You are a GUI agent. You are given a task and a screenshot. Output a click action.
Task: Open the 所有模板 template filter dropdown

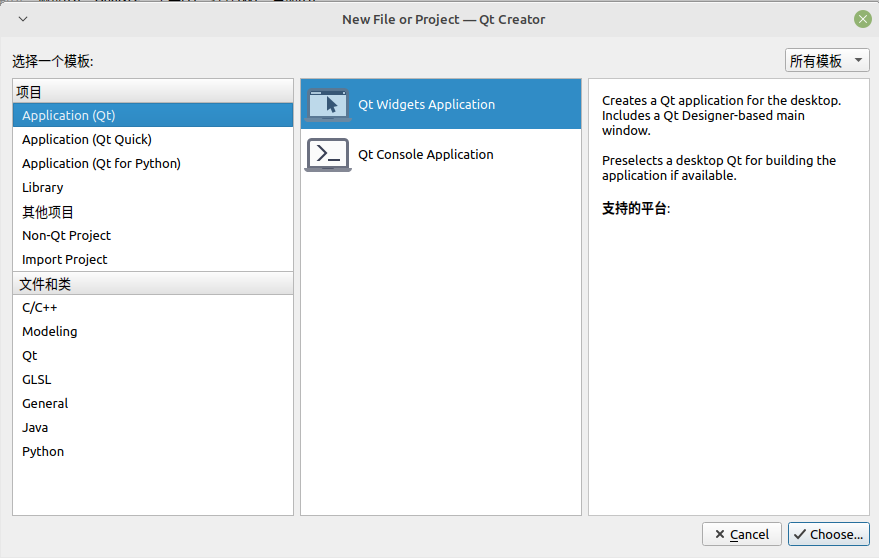coord(826,61)
